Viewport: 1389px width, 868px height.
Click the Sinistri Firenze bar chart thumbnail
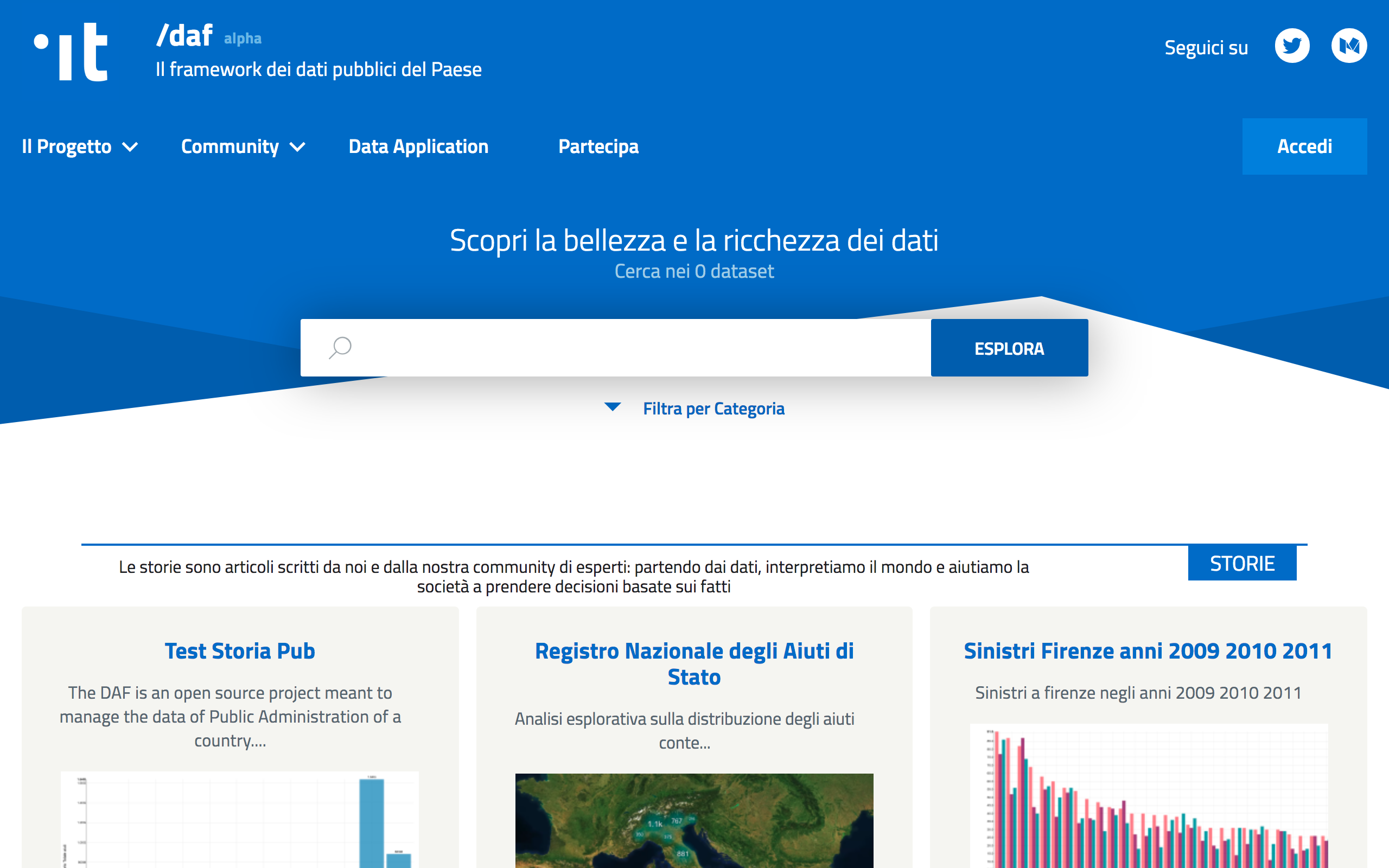tap(1149, 796)
